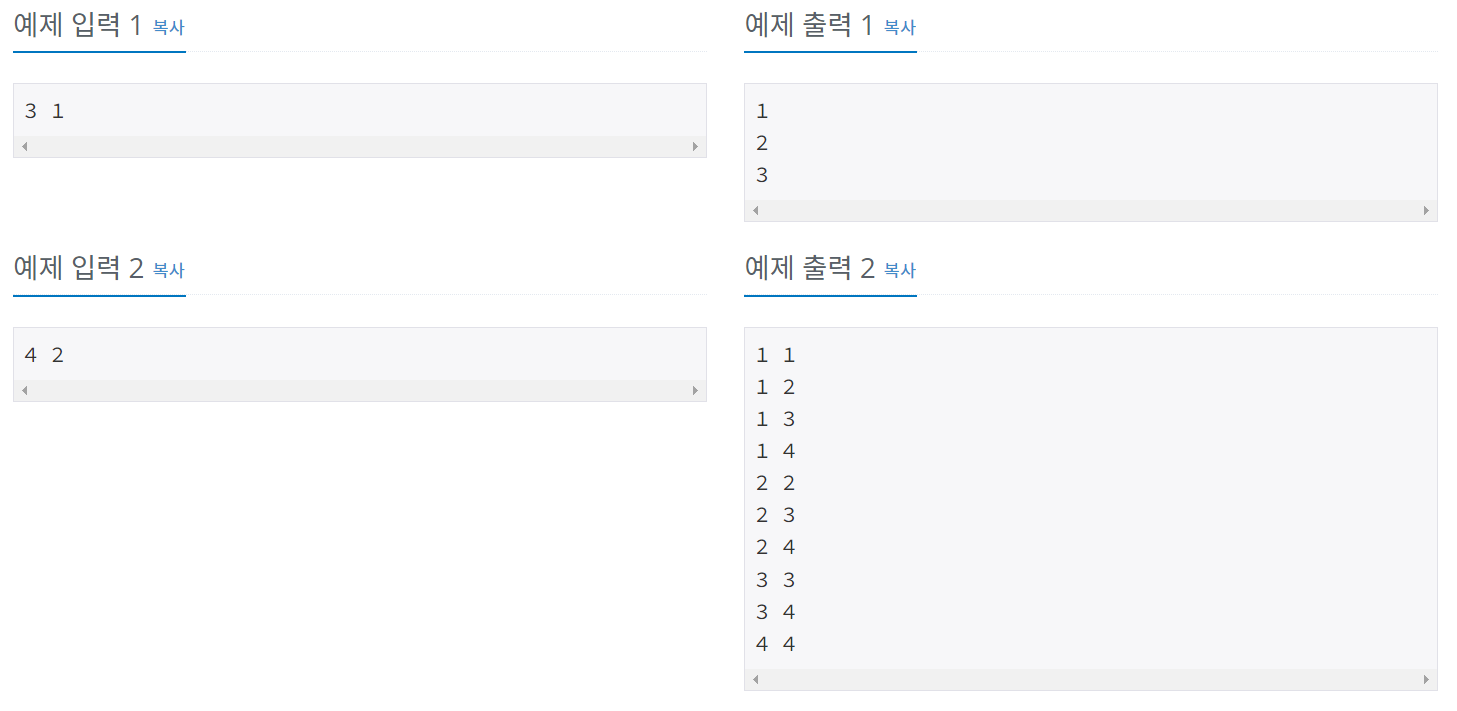Click the horizontal scrollbar of sample output 2
This screenshot has width=1457, height=711.
pos(1090,679)
